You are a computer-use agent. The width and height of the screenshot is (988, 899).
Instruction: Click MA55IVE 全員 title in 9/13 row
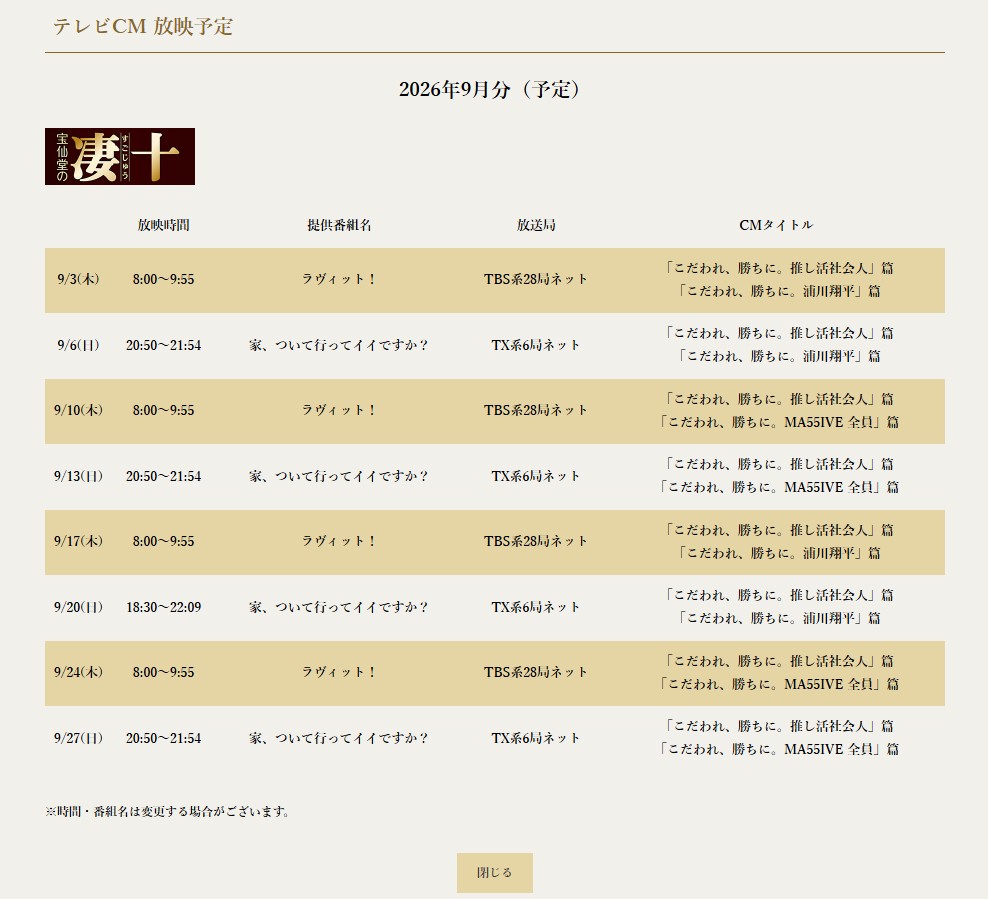click(779, 488)
